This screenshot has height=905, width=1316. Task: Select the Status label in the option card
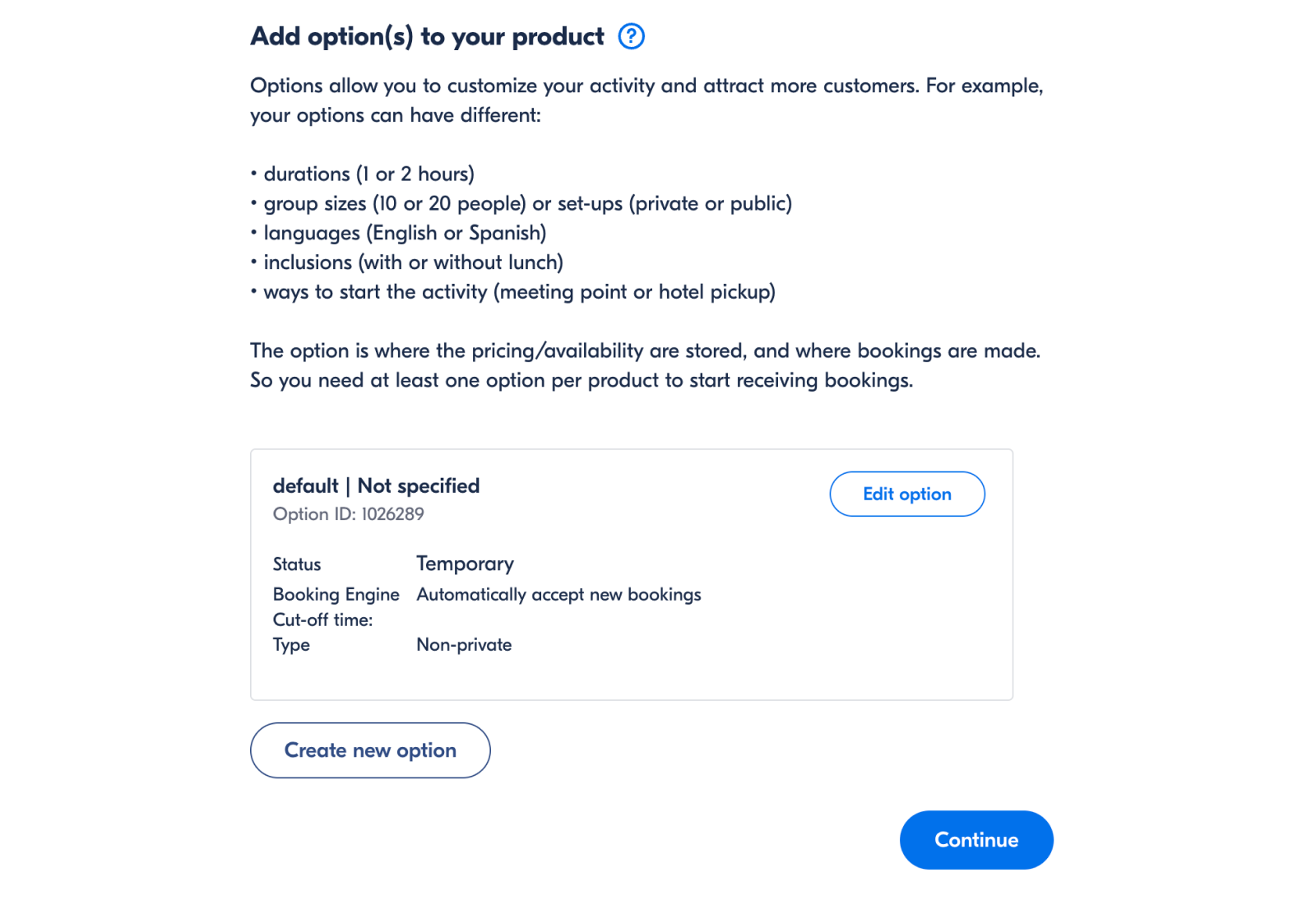pos(297,564)
